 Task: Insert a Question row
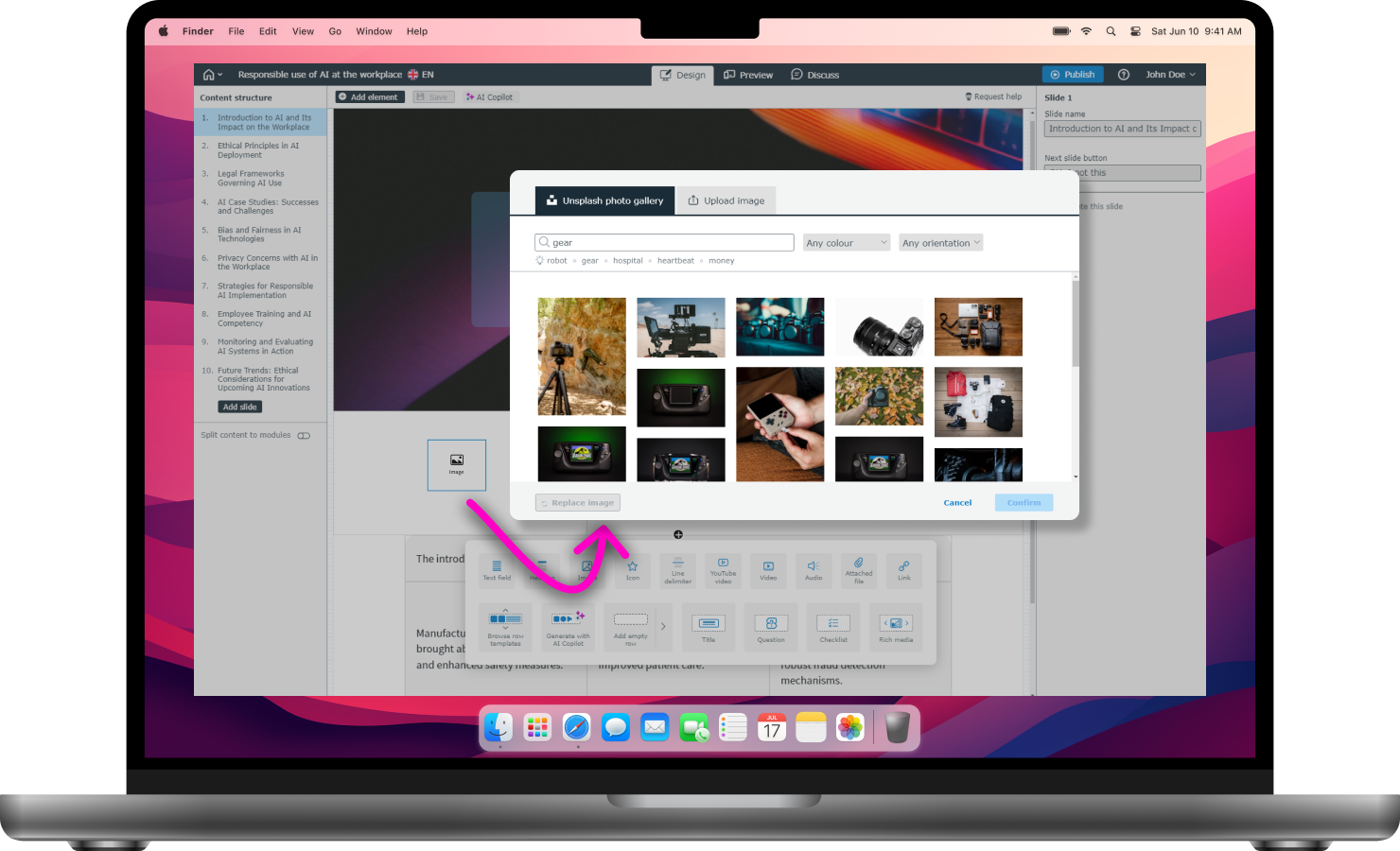tap(771, 627)
